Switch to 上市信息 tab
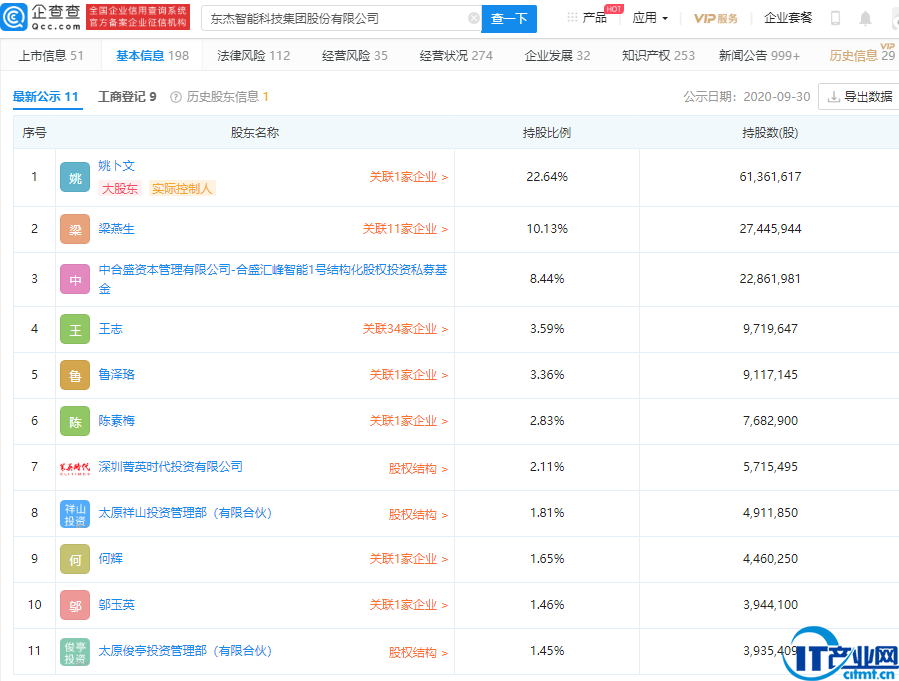 (51, 56)
